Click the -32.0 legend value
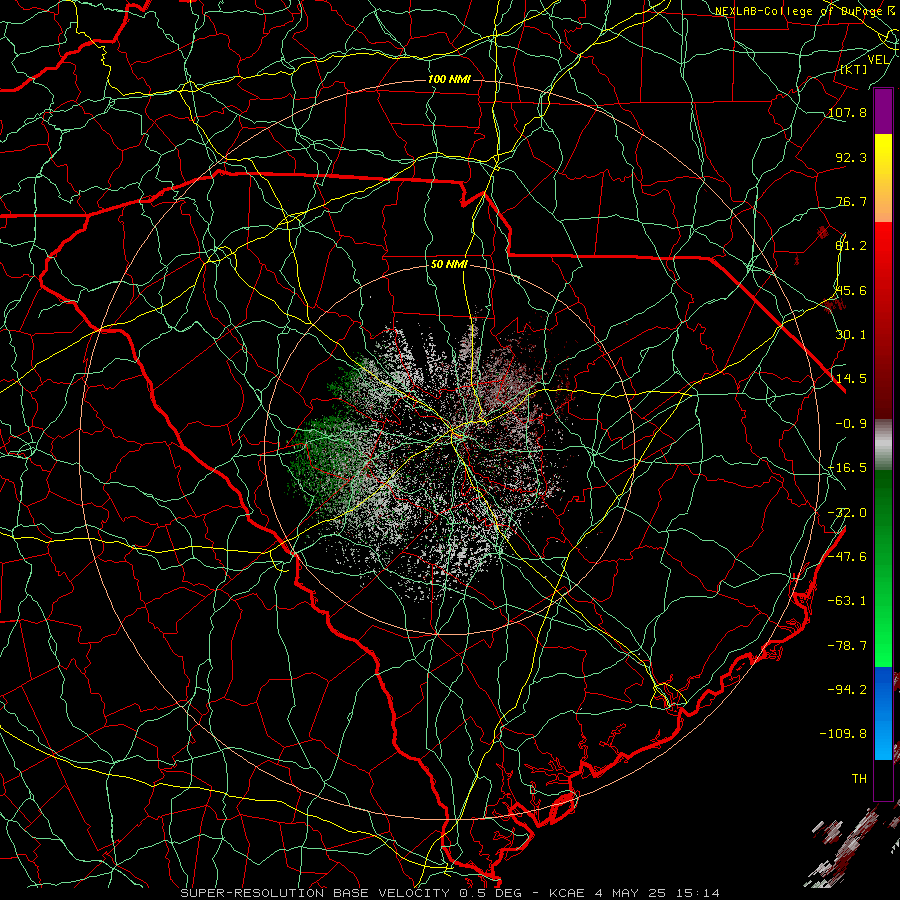This screenshot has width=900, height=900. click(x=847, y=513)
